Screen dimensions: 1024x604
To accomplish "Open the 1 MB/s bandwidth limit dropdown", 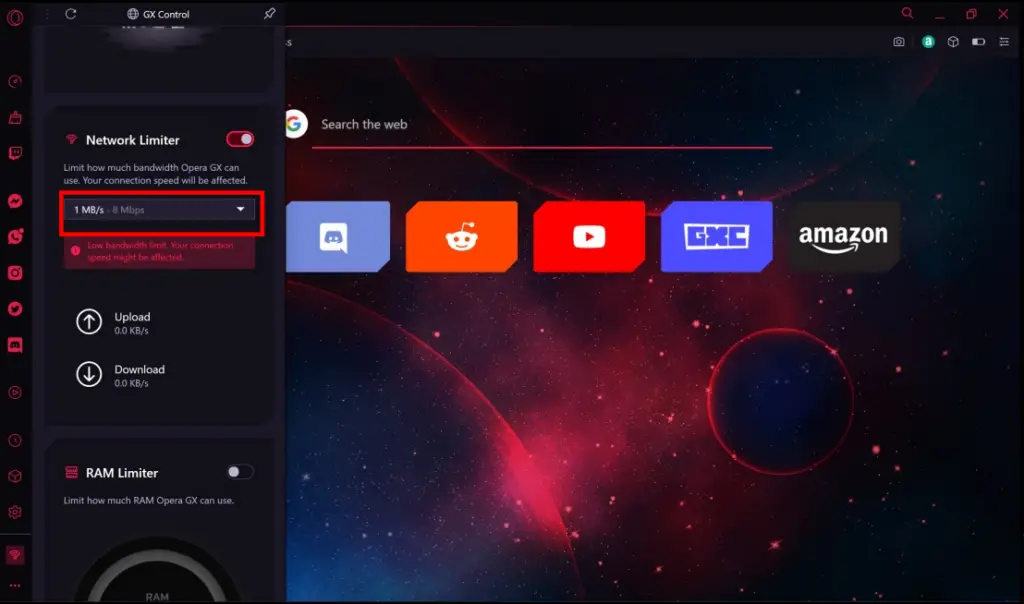I will point(159,210).
